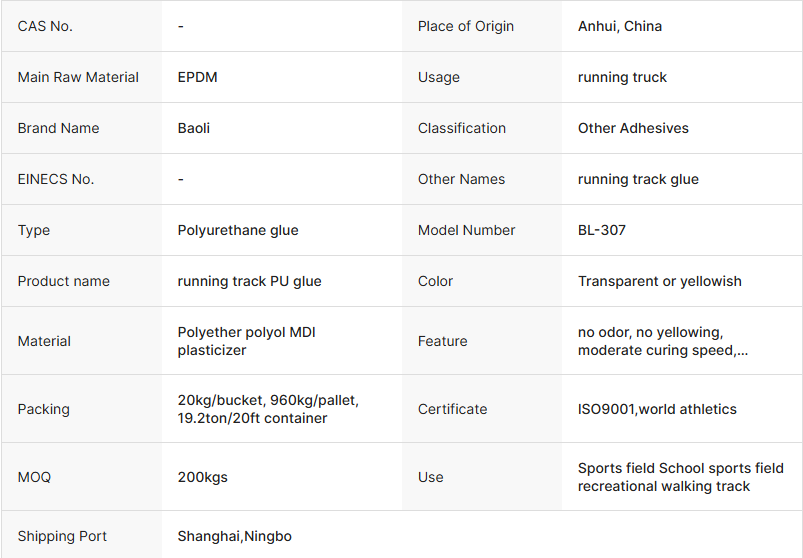Click the 'Sports field School sports field' use text
This screenshot has width=803, height=558.
tap(680, 468)
